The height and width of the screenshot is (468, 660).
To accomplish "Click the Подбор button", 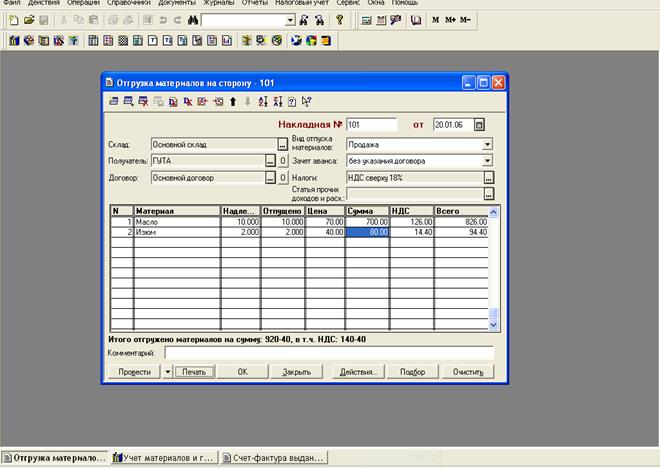I will [x=412, y=371].
